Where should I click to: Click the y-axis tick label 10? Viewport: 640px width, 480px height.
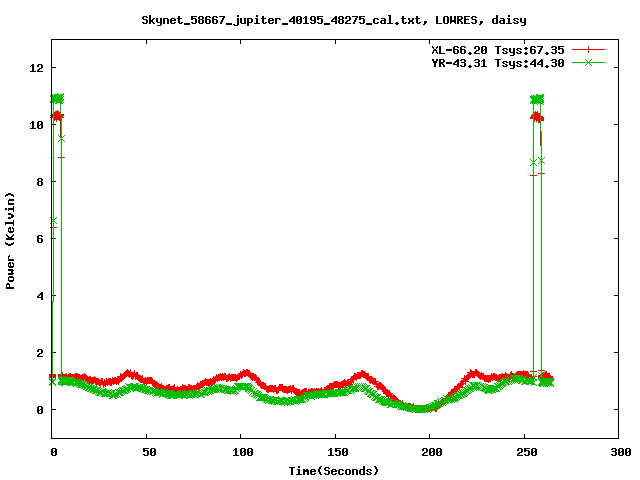tap(36, 125)
